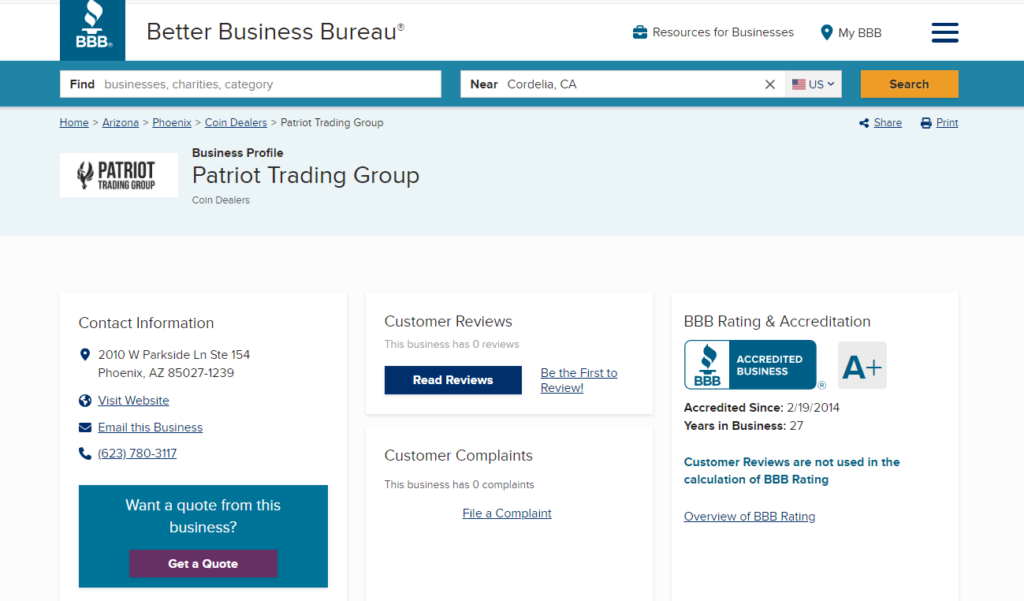
Task: Click Be the First to Review link
Action: pos(579,380)
